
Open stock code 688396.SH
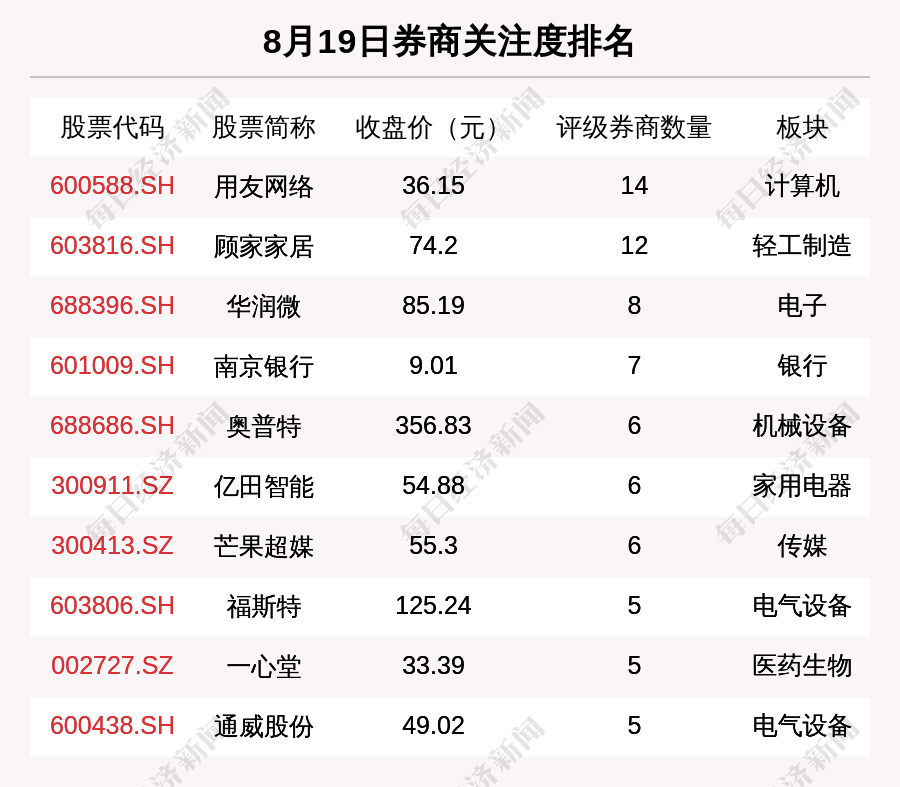coord(112,305)
